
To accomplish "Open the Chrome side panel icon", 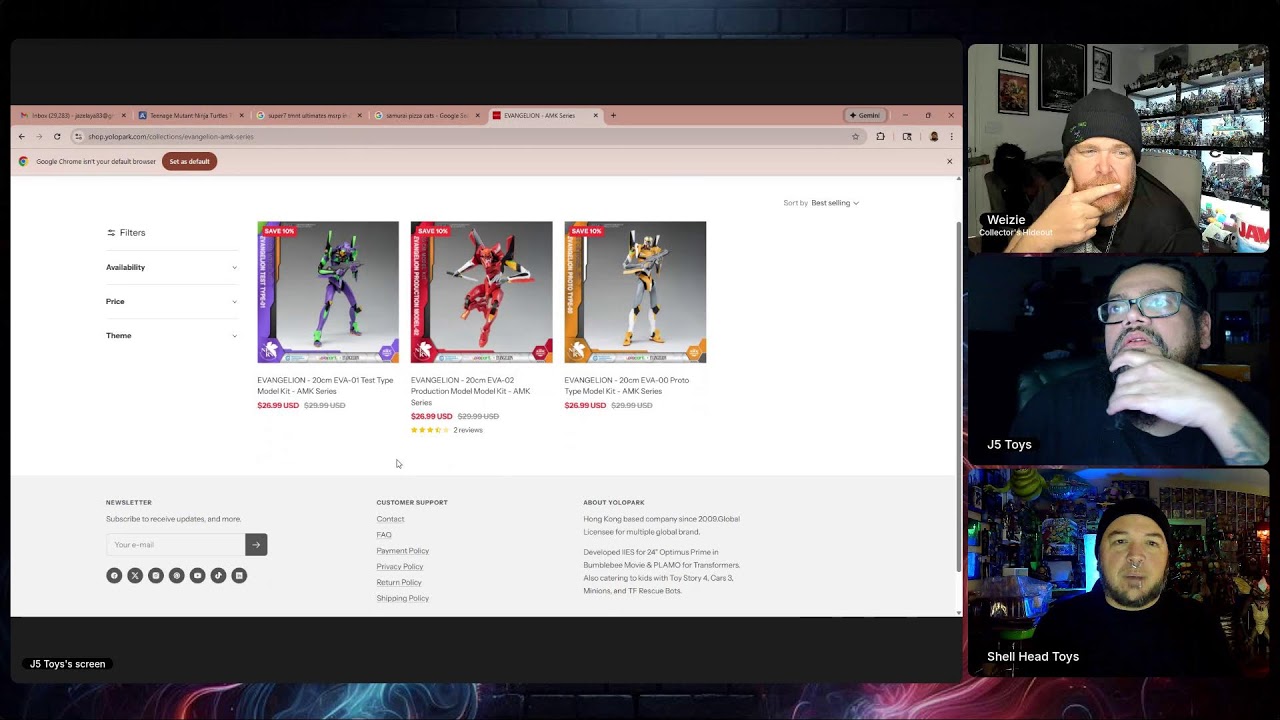I will pos(907,136).
